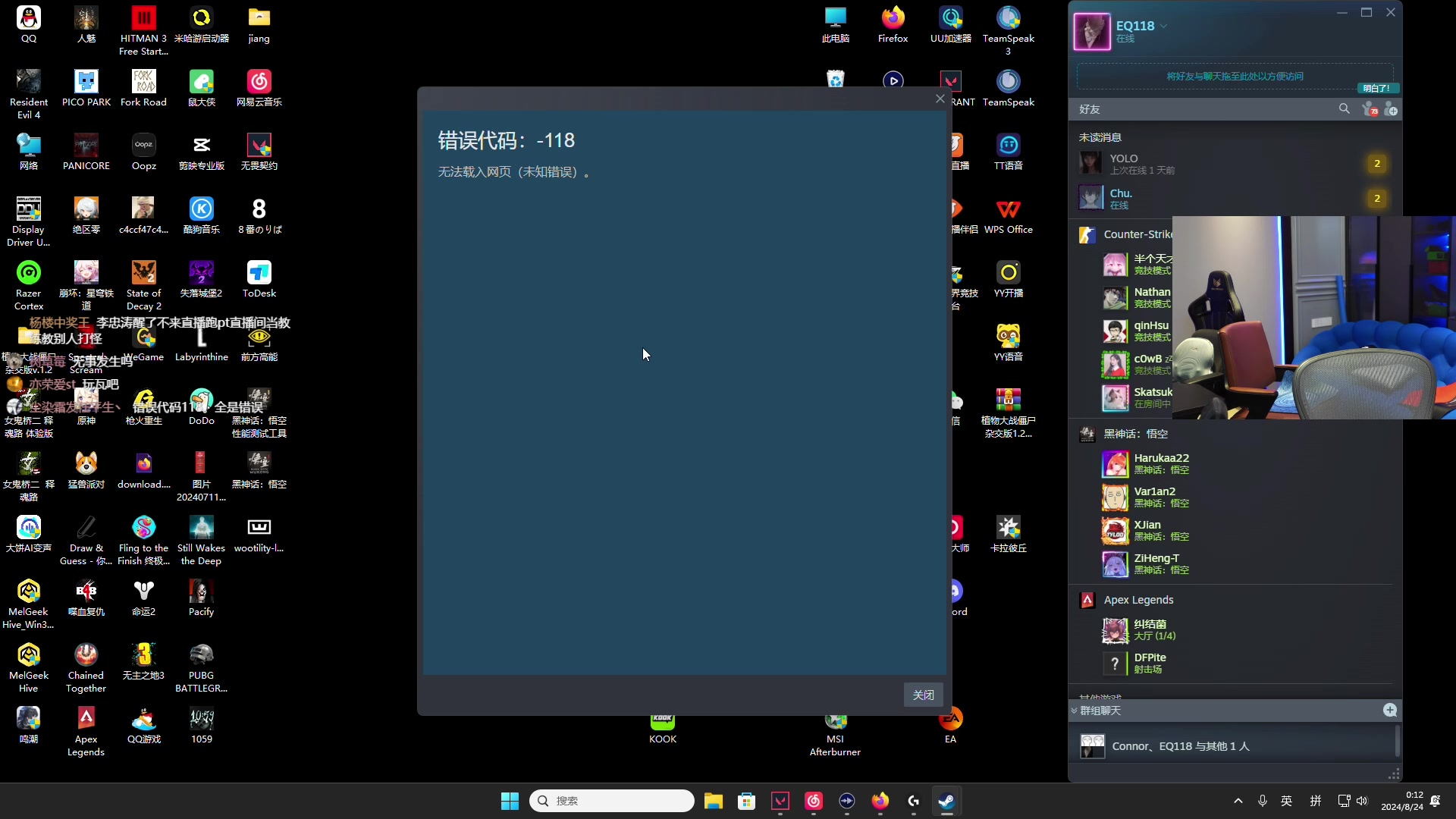Toggle visibility of friend notifications
The height and width of the screenshot is (819, 1456).
(1370, 109)
